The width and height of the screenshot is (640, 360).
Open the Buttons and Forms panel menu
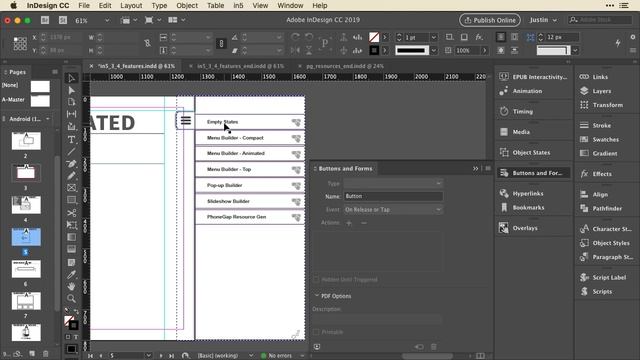pos(488,169)
